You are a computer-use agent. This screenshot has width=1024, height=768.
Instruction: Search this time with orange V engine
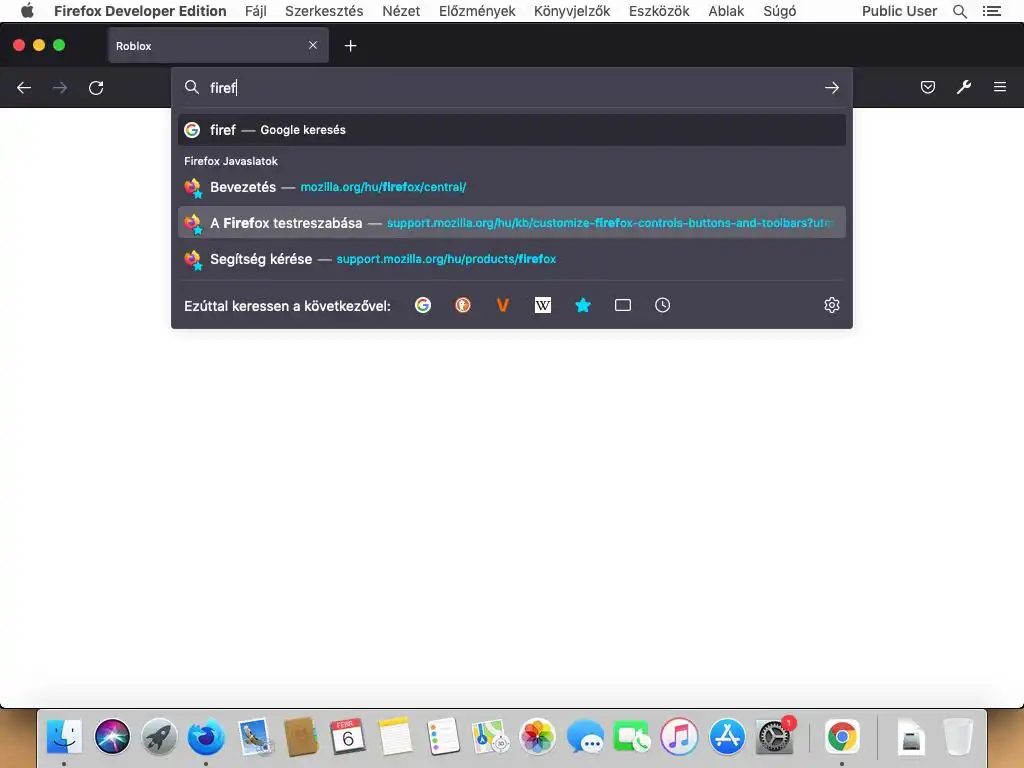pyautogui.click(x=503, y=305)
